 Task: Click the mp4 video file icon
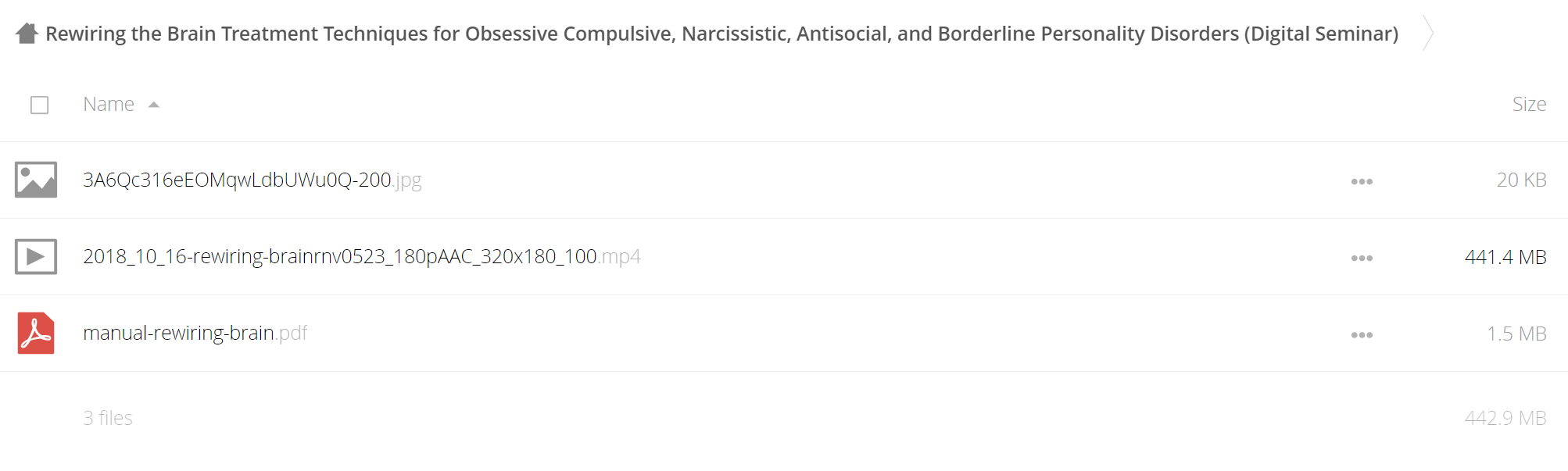click(36, 256)
